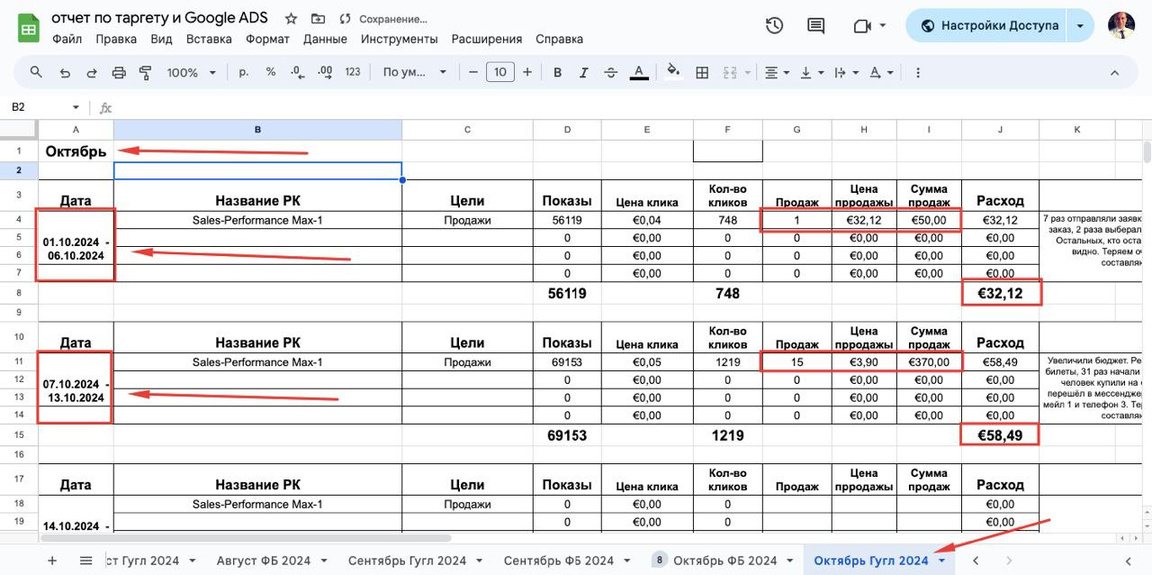The height and width of the screenshot is (575, 1152).
Task: Select cell A1 containing Октябрь
Action: pos(76,151)
